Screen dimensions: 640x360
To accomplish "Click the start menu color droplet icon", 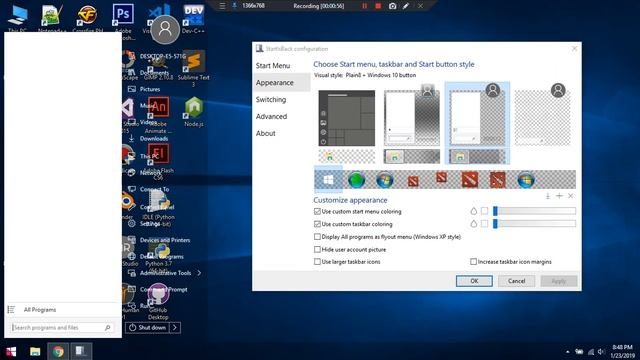I will point(473,211).
